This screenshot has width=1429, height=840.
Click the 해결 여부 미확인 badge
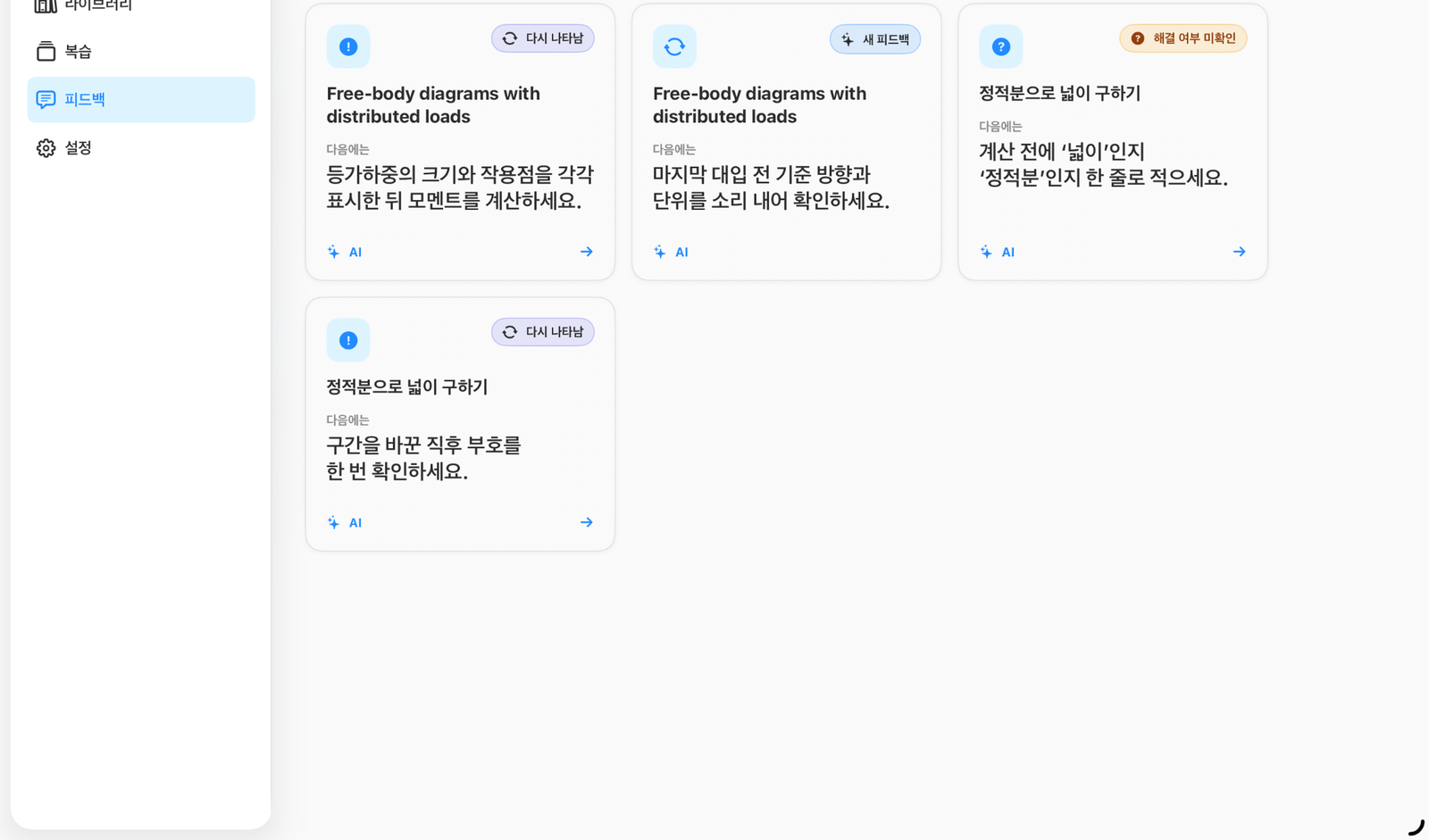(1183, 38)
